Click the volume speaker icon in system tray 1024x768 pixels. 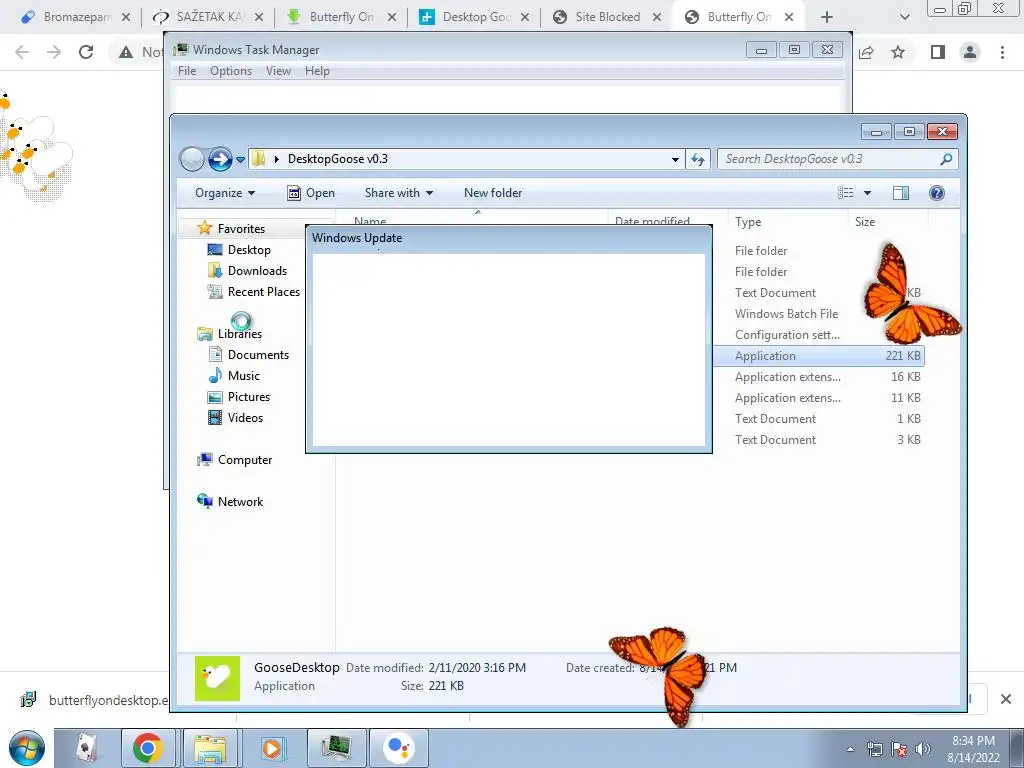click(923, 749)
